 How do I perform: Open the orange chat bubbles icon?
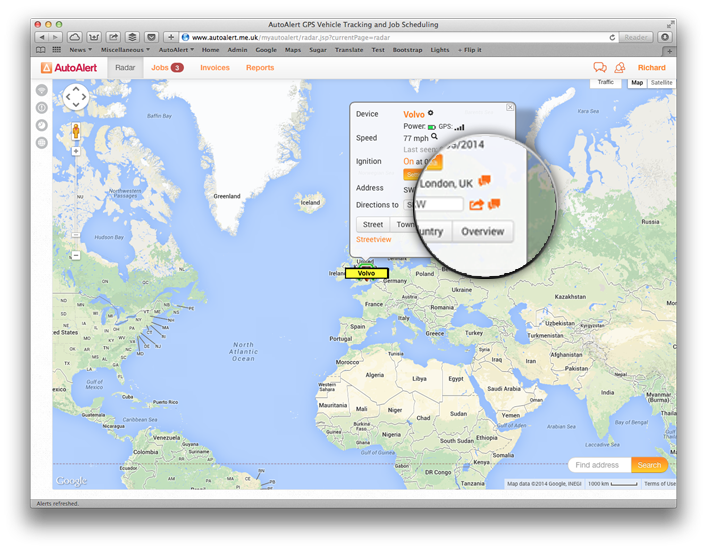(x=599, y=68)
